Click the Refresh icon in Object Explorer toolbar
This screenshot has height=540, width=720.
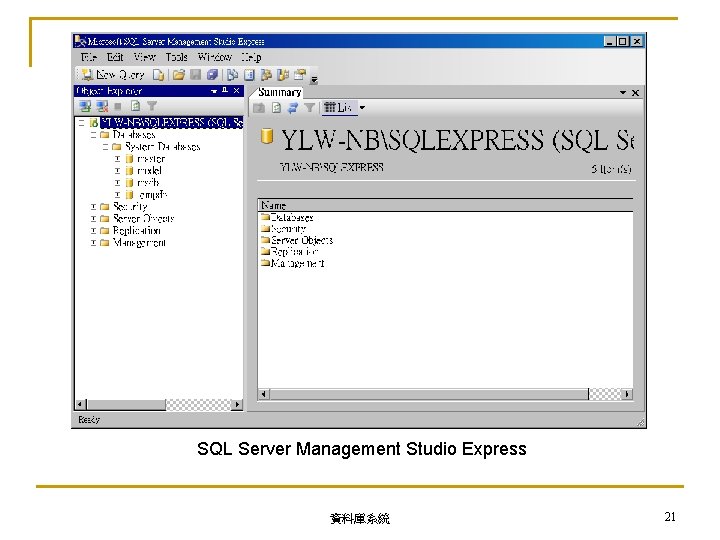[135, 107]
